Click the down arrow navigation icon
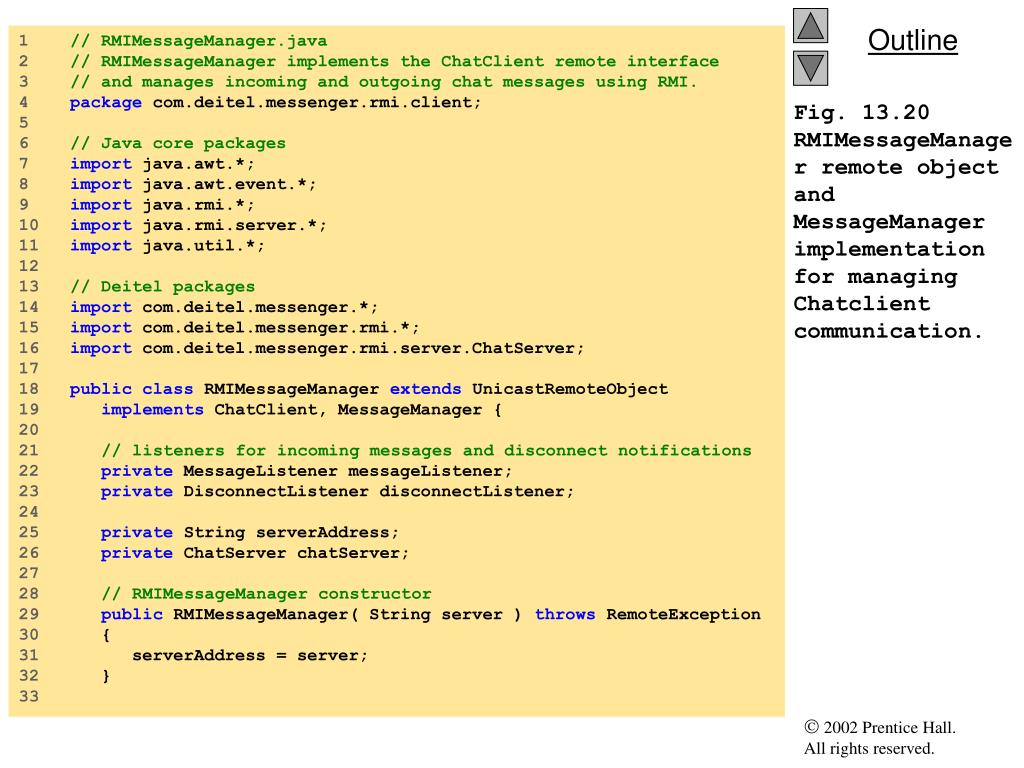Viewport: 1024px width, 768px height. (810, 69)
